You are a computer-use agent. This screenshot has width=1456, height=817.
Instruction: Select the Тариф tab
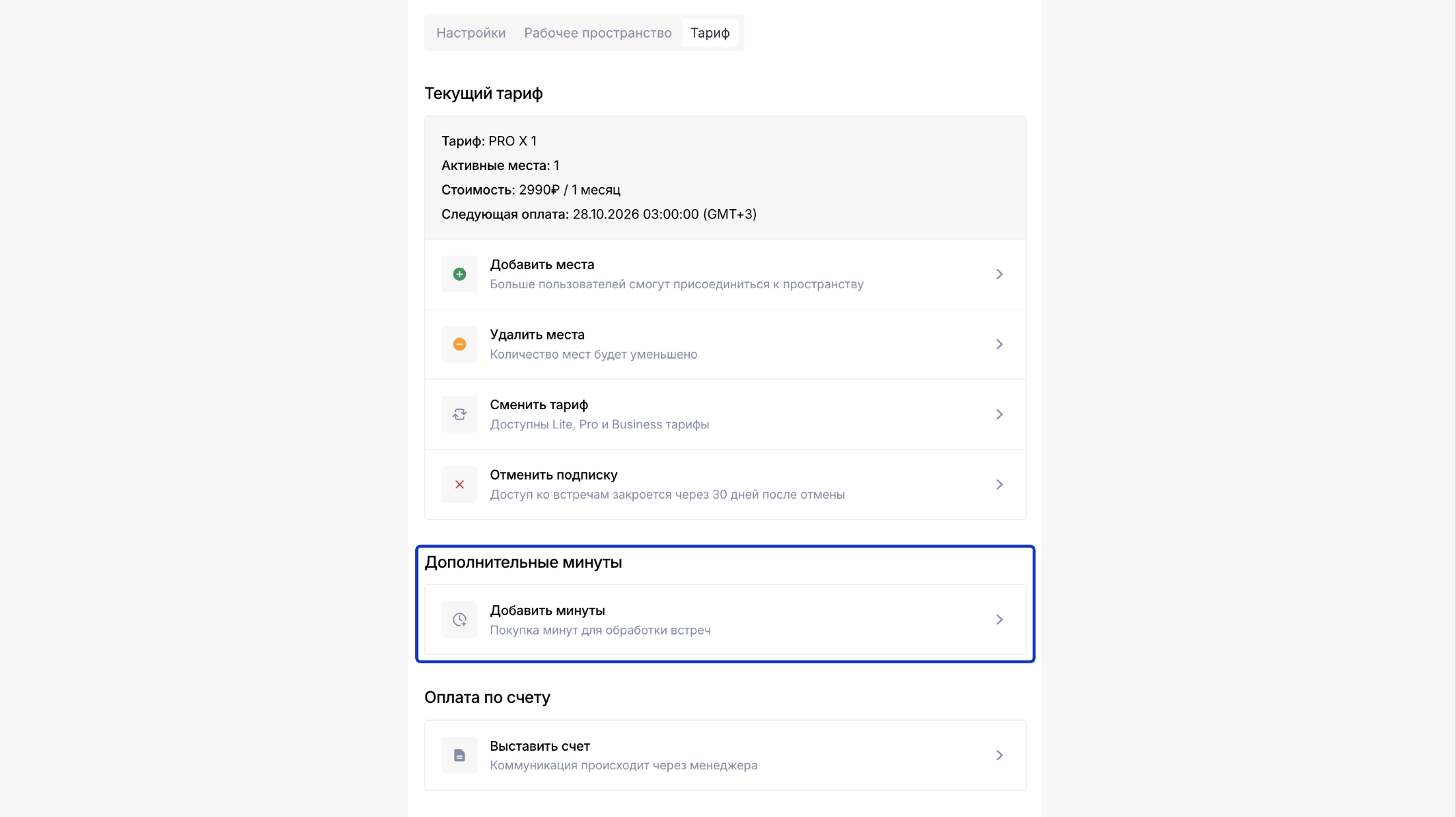click(x=710, y=33)
